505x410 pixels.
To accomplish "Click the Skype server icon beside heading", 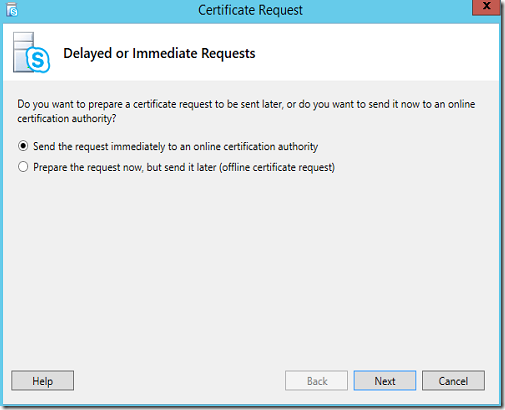I will 31,52.
